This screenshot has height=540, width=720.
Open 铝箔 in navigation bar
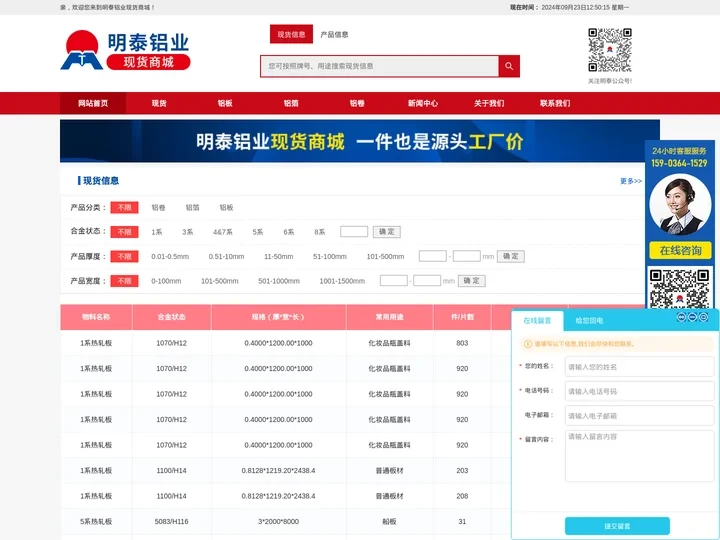291,103
